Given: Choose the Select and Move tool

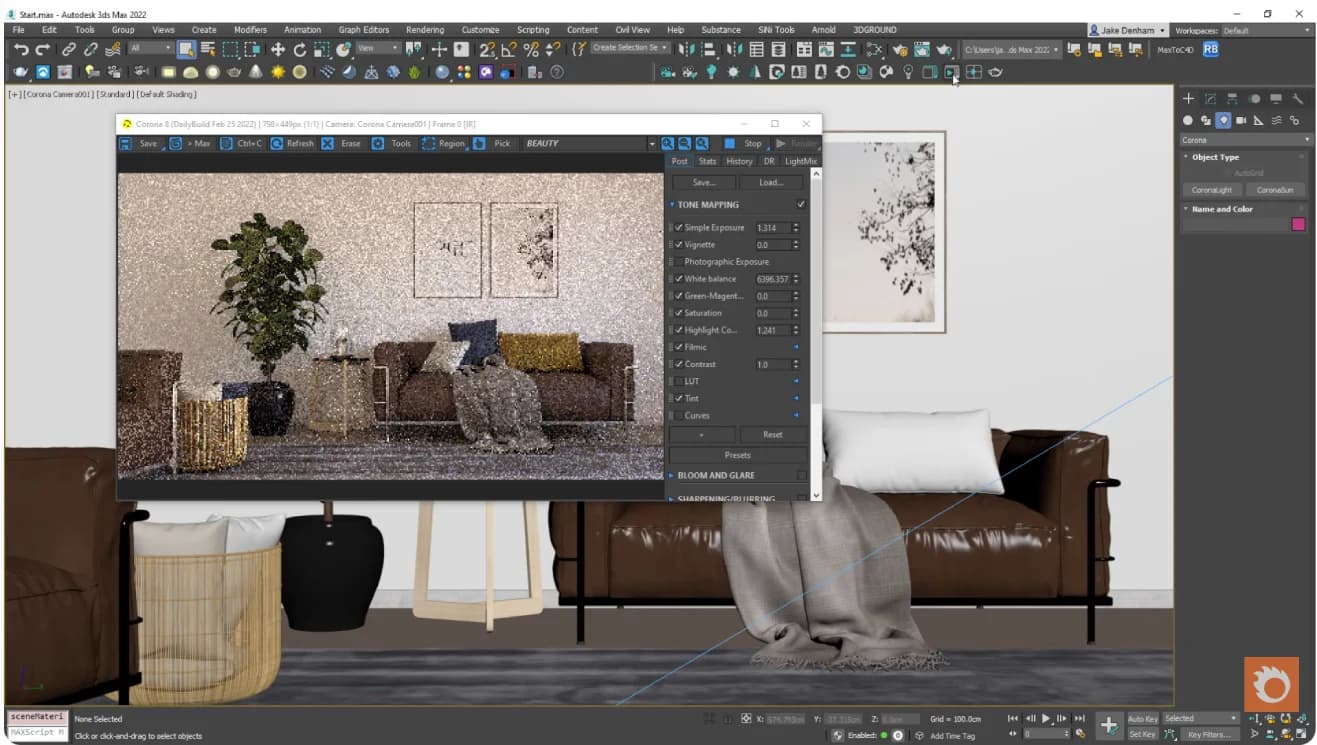Looking at the screenshot, I should click(x=277, y=49).
